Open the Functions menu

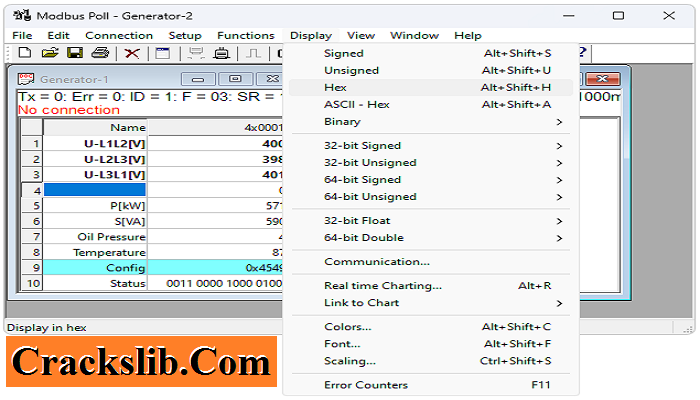point(246,36)
